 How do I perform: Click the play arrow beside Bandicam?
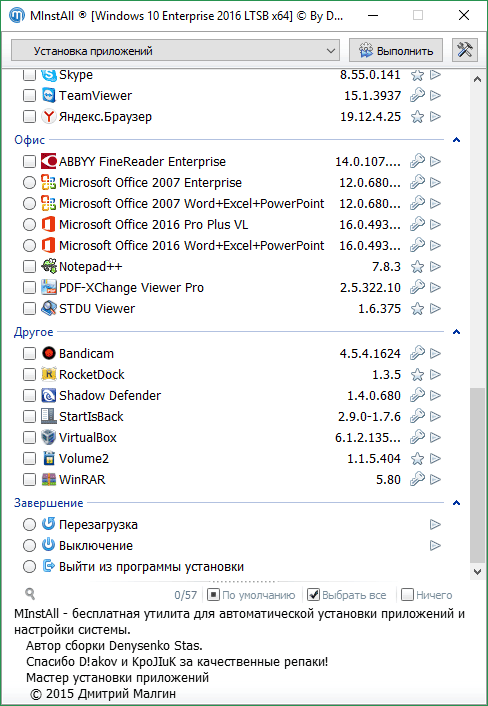point(435,353)
